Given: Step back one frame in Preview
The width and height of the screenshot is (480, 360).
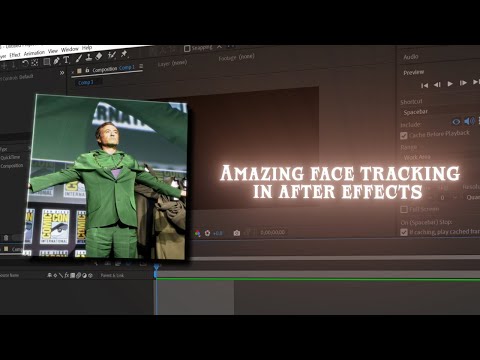Looking at the screenshot, I should tap(437, 85).
